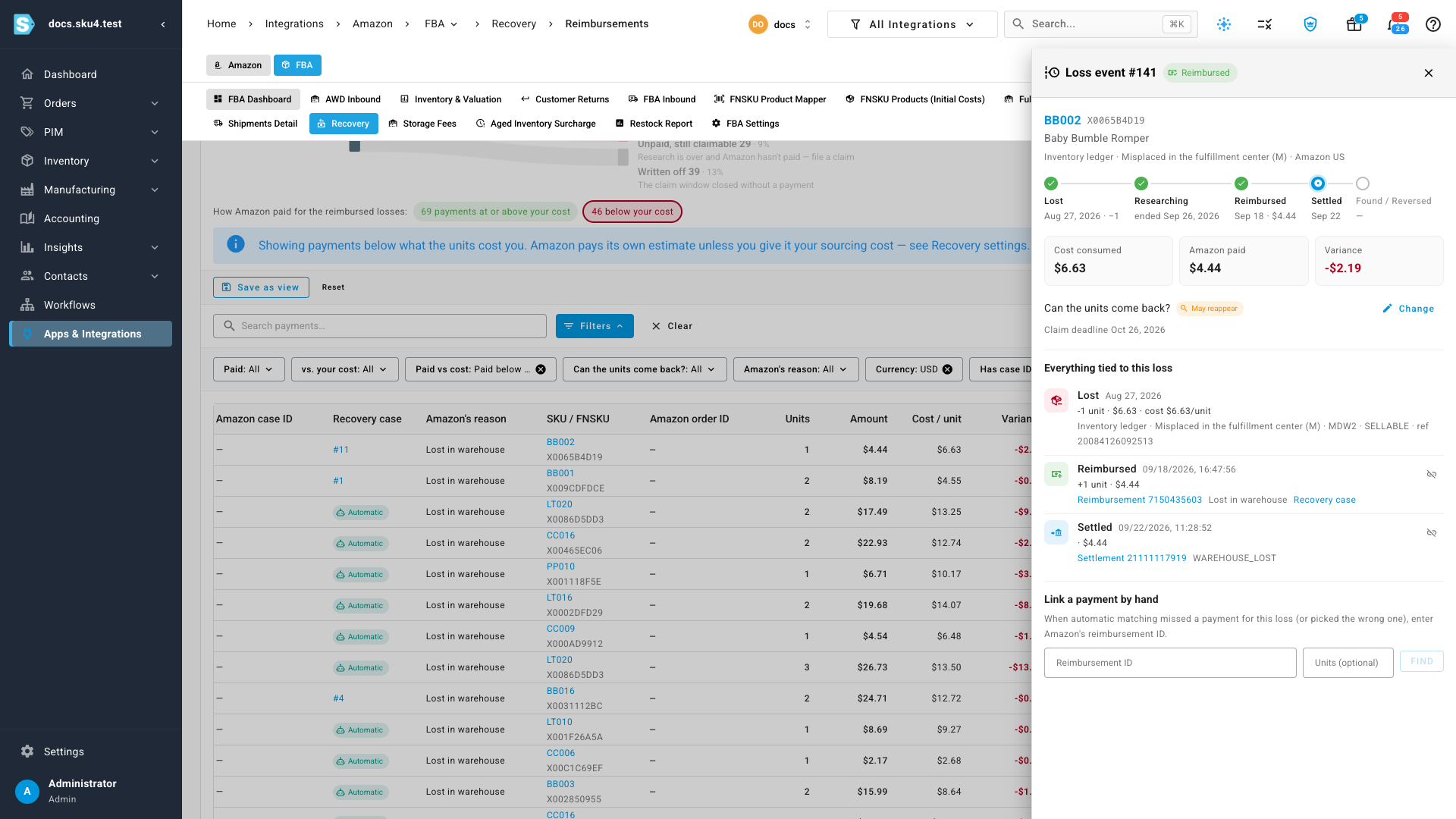The width and height of the screenshot is (1456, 819).
Task: Click the loss event history icon
Action: 1052,73
